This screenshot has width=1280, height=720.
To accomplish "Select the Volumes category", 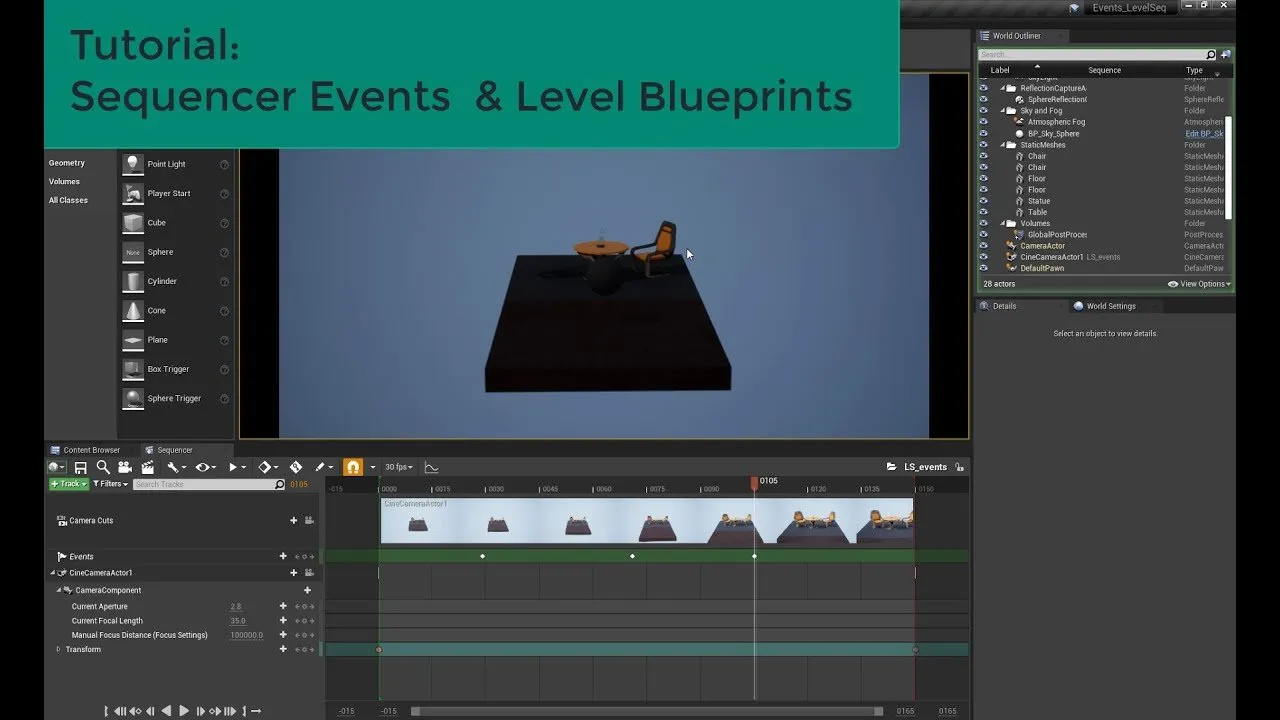I will coord(64,182).
